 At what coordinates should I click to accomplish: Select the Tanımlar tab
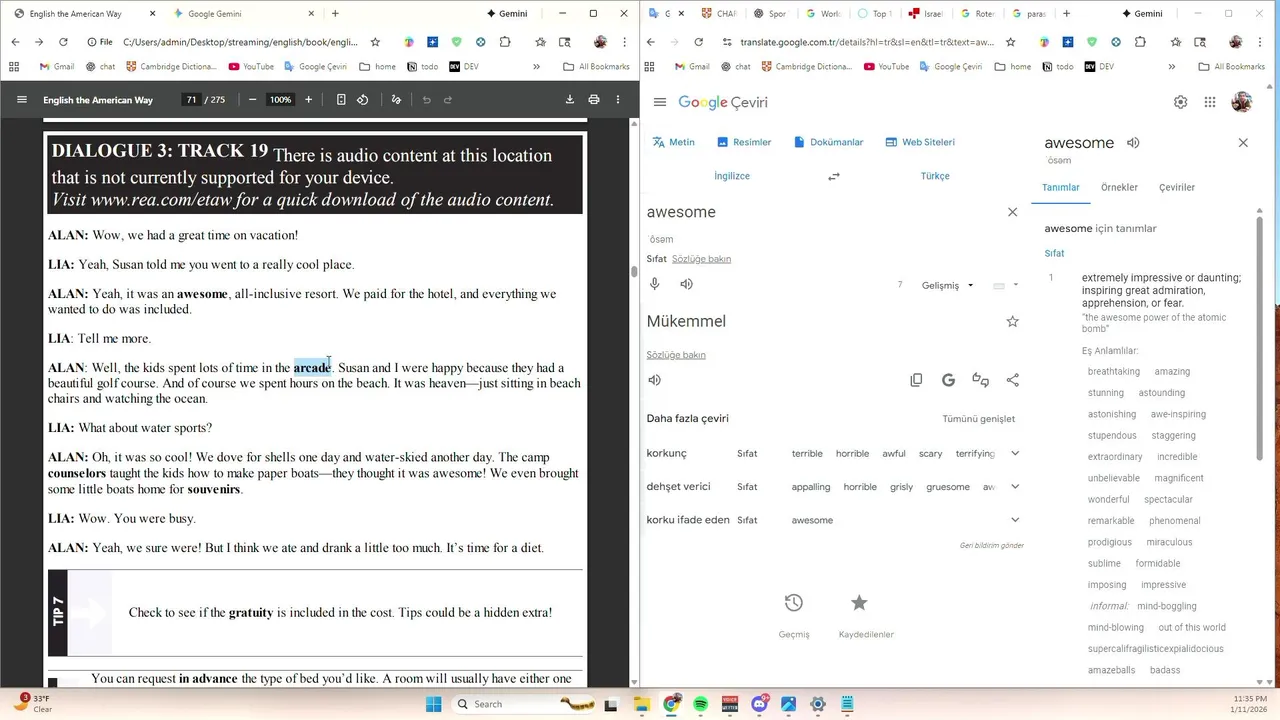coord(1061,187)
